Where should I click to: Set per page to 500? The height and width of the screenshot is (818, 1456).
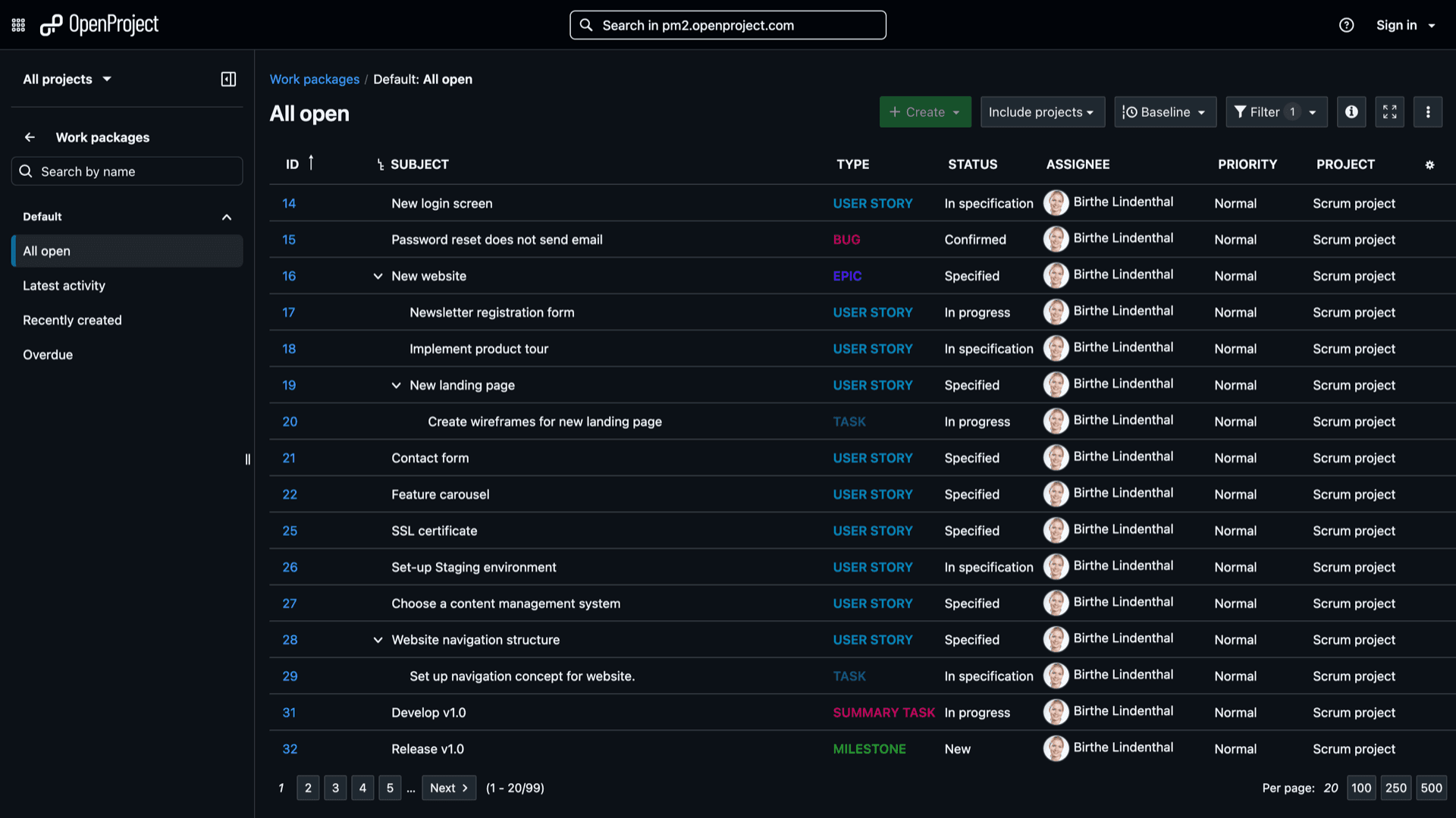(1431, 788)
